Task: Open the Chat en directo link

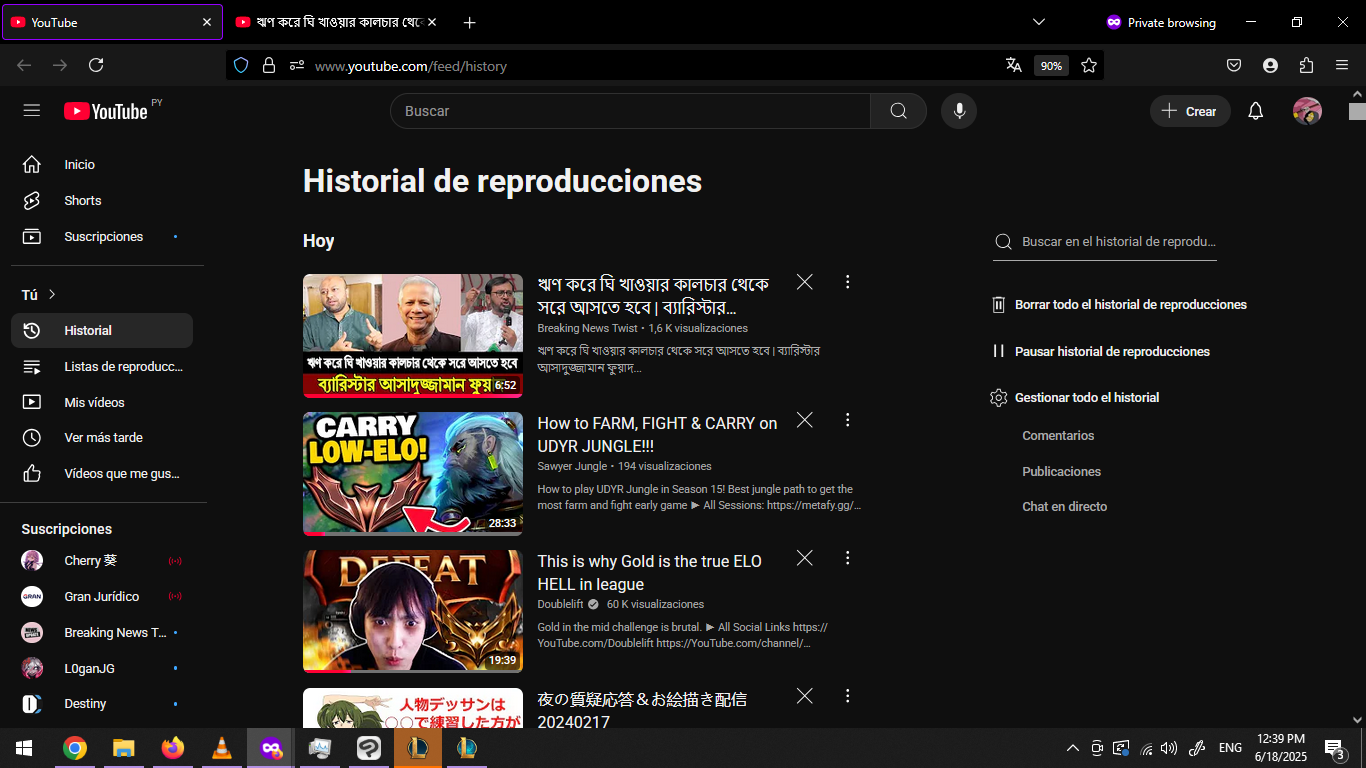Action: tap(1064, 507)
